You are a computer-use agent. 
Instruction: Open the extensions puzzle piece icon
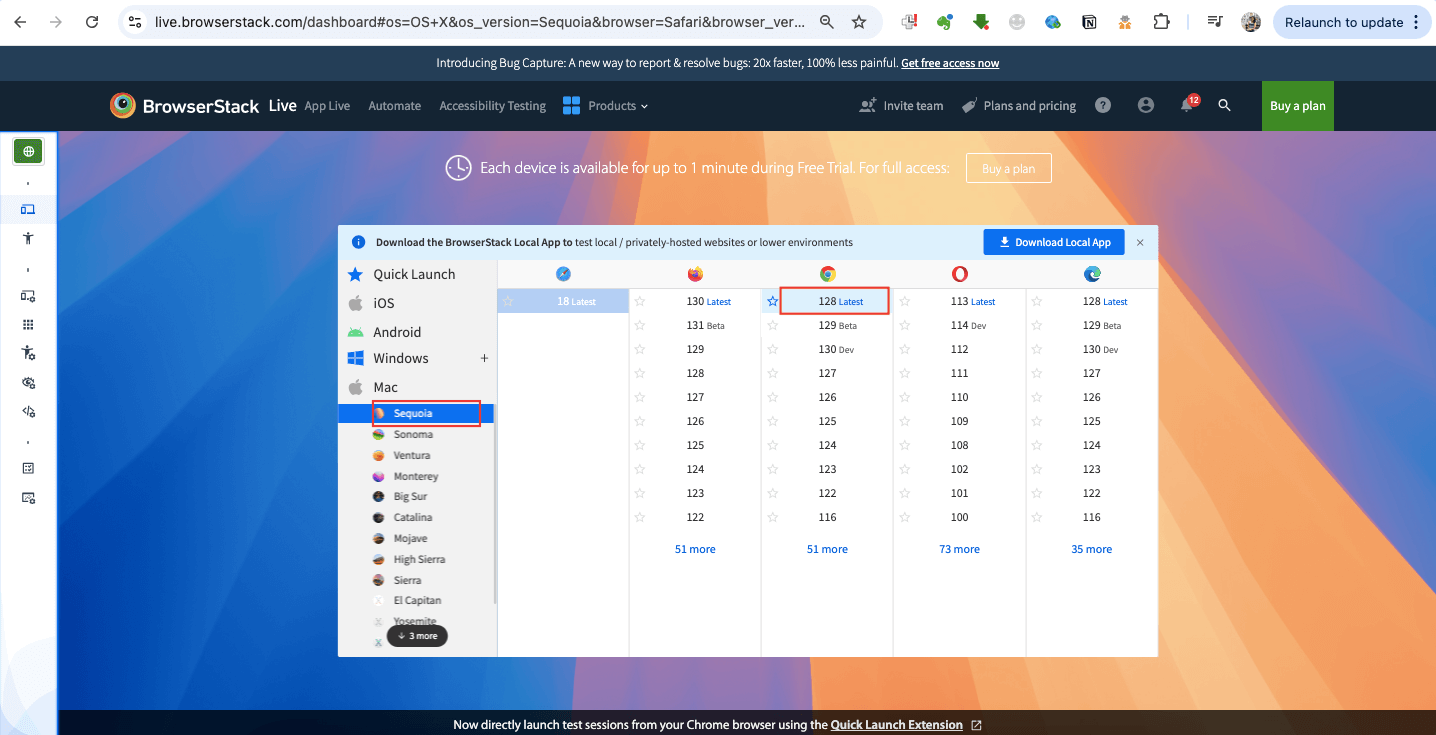pos(1161,22)
